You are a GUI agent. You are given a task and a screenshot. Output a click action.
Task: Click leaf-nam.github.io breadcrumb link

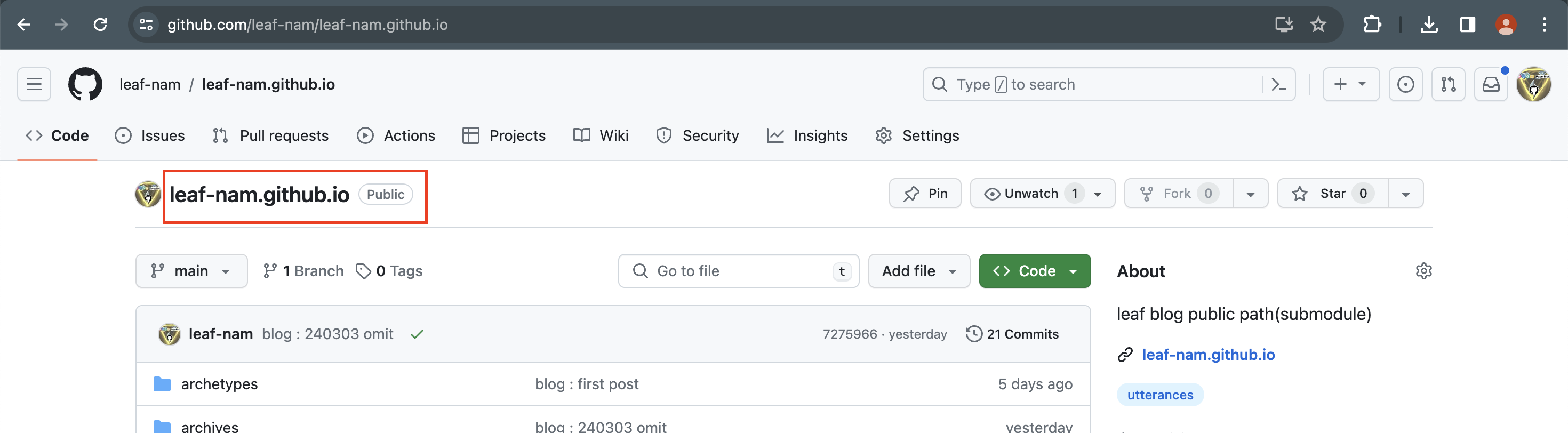(x=268, y=84)
